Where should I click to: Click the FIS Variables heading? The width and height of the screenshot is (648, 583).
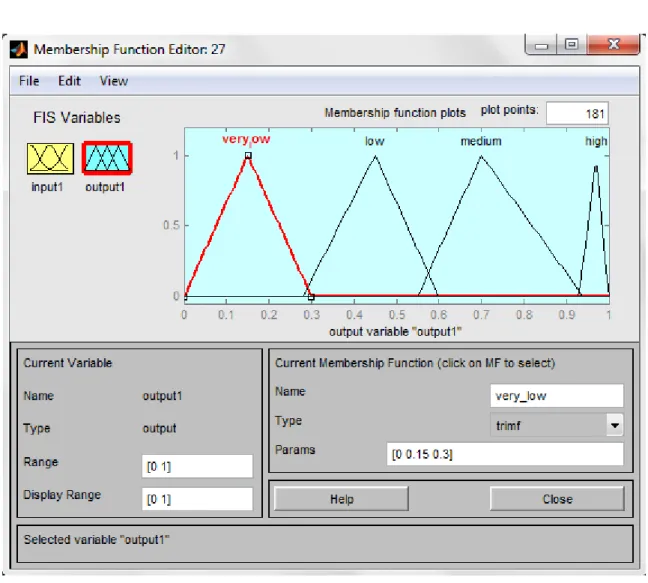tap(77, 118)
